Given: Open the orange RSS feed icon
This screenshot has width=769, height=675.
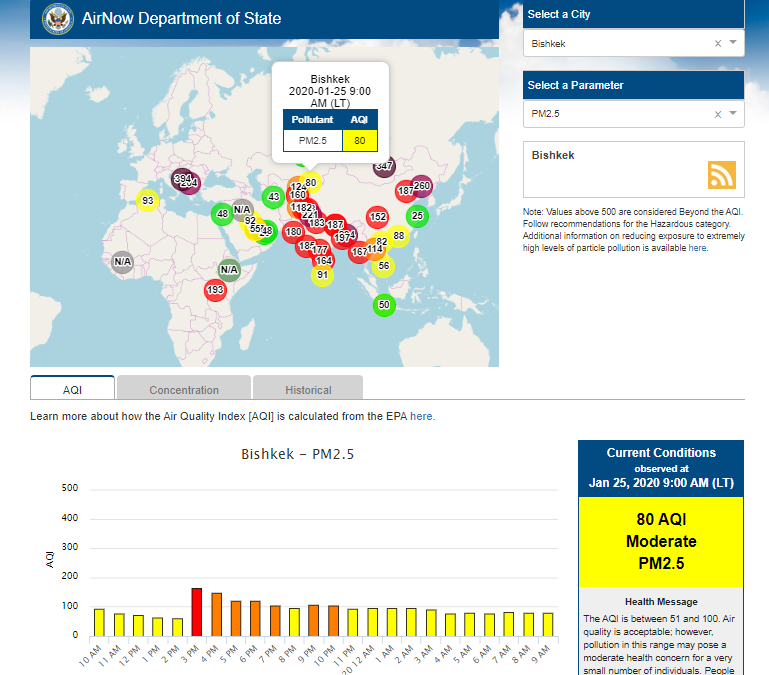Looking at the screenshot, I should click(x=721, y=174).
